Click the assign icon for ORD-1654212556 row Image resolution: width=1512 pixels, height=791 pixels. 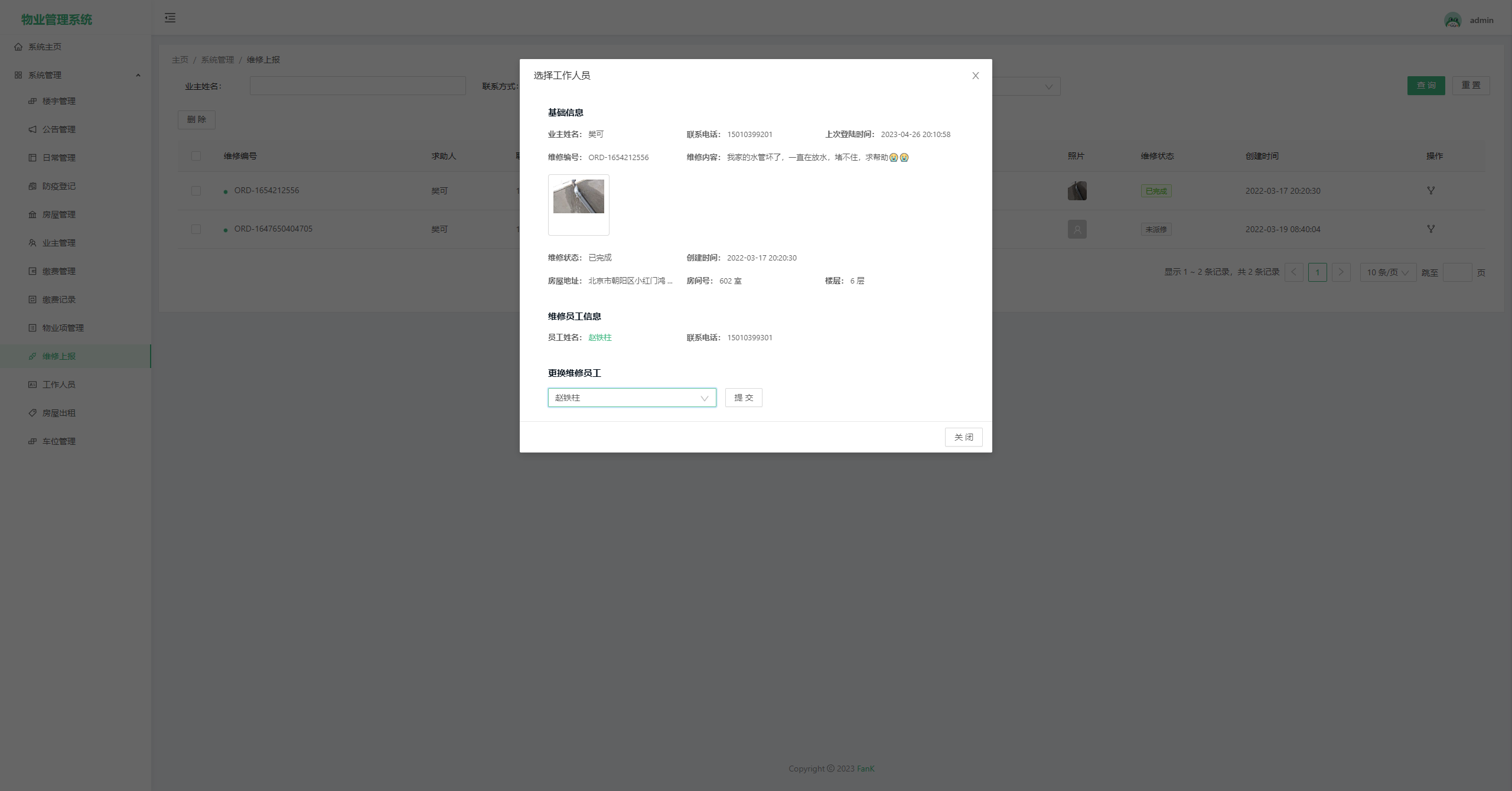1430,191
